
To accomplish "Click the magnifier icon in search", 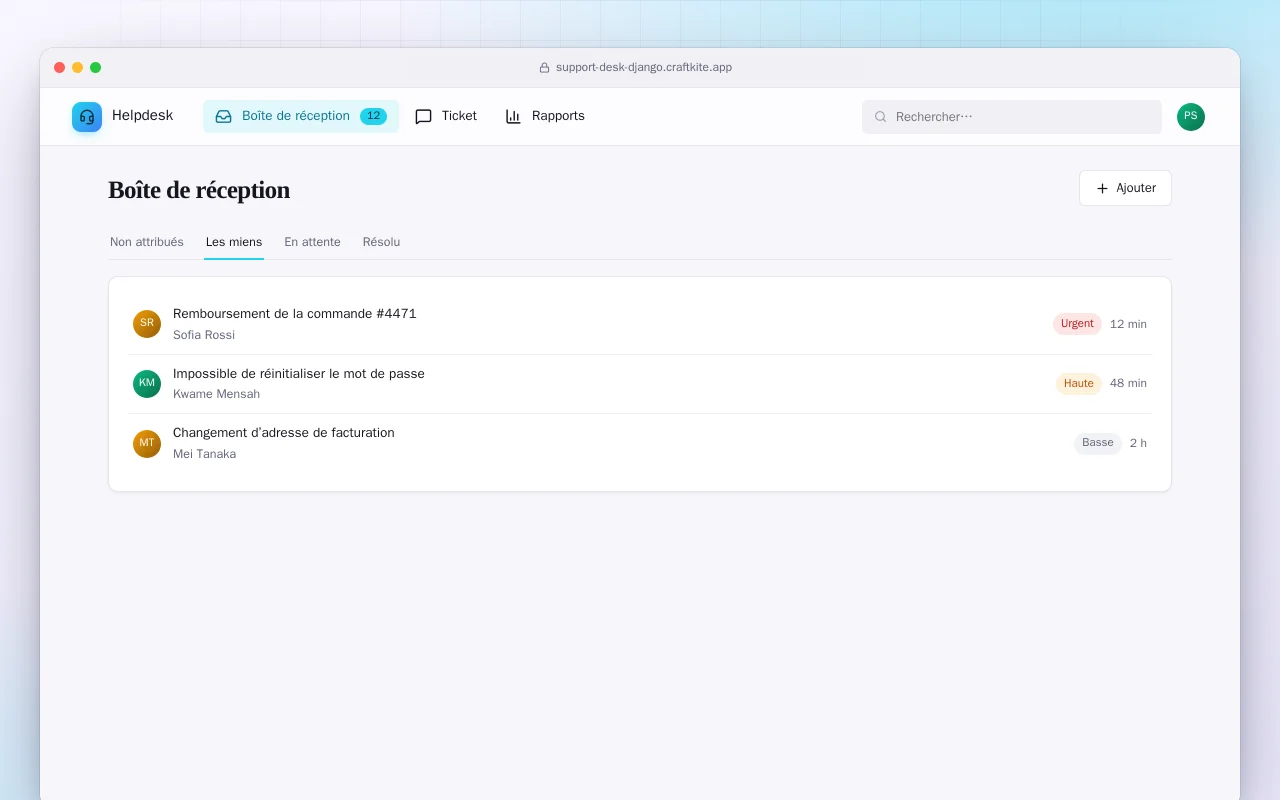I will tap(881, 117).
